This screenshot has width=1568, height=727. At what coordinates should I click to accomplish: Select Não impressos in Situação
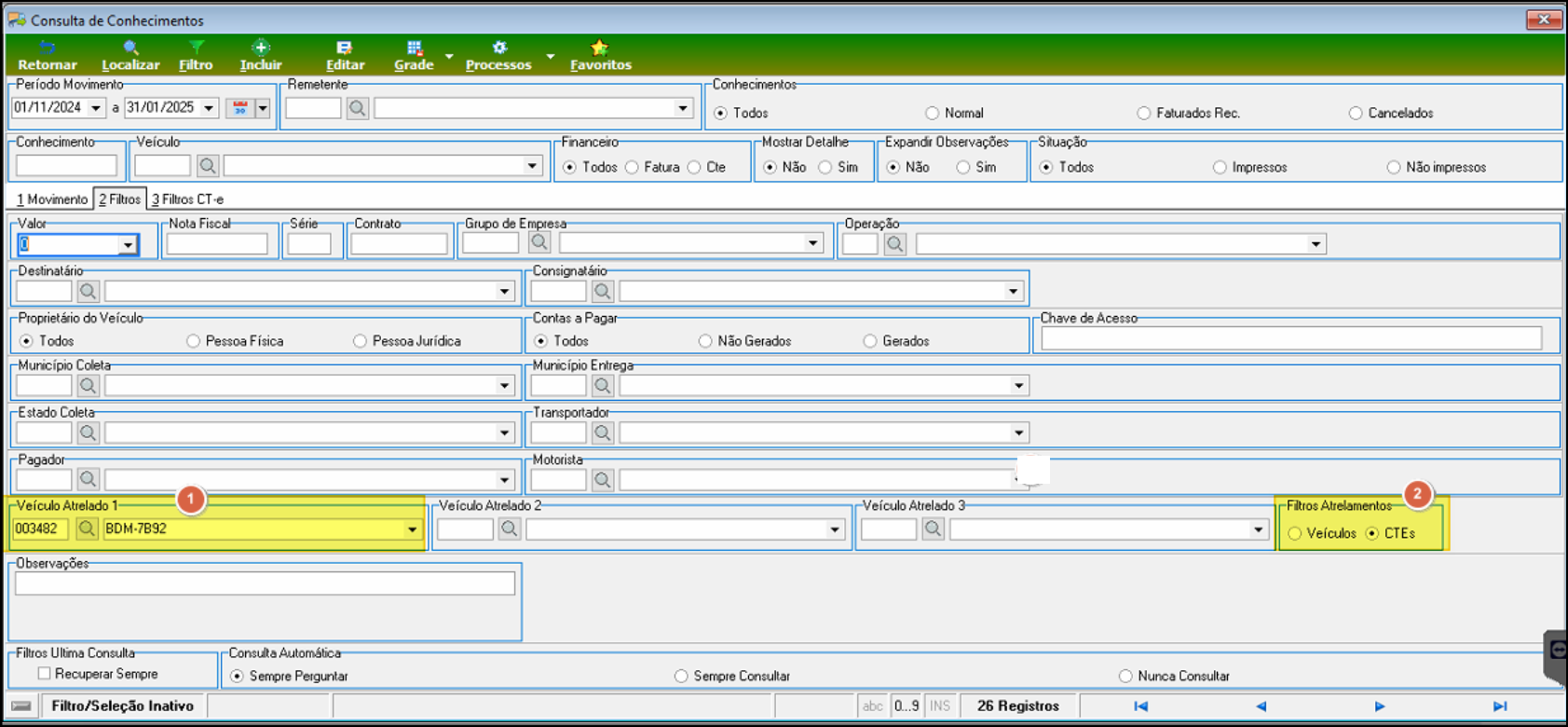(1394, 167)
